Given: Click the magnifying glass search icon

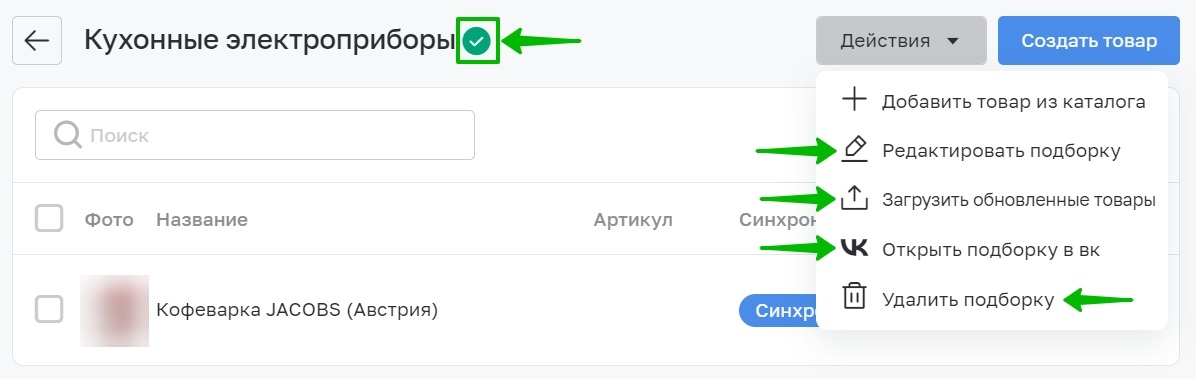Looking at the screenshot, I should (68, 136).
